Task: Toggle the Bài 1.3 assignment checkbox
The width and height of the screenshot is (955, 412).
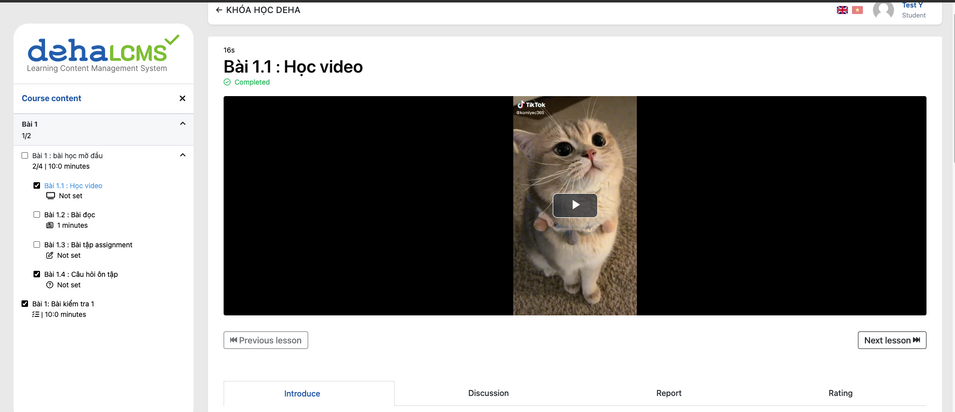Action: pos(37,245)
